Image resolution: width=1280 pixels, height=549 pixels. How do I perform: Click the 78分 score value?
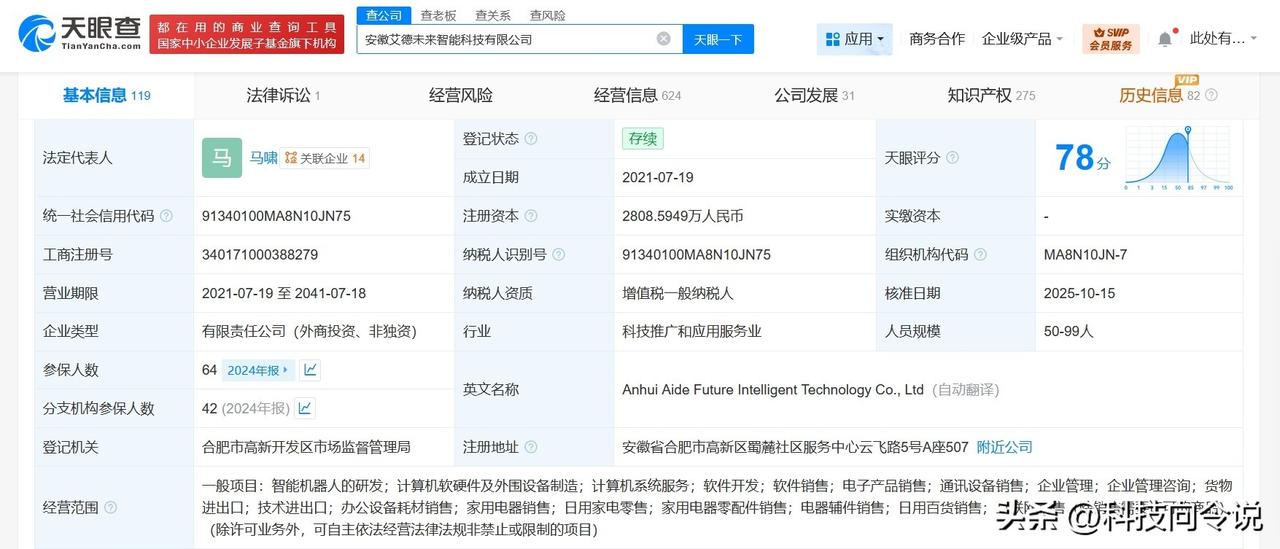(1082, 158)
